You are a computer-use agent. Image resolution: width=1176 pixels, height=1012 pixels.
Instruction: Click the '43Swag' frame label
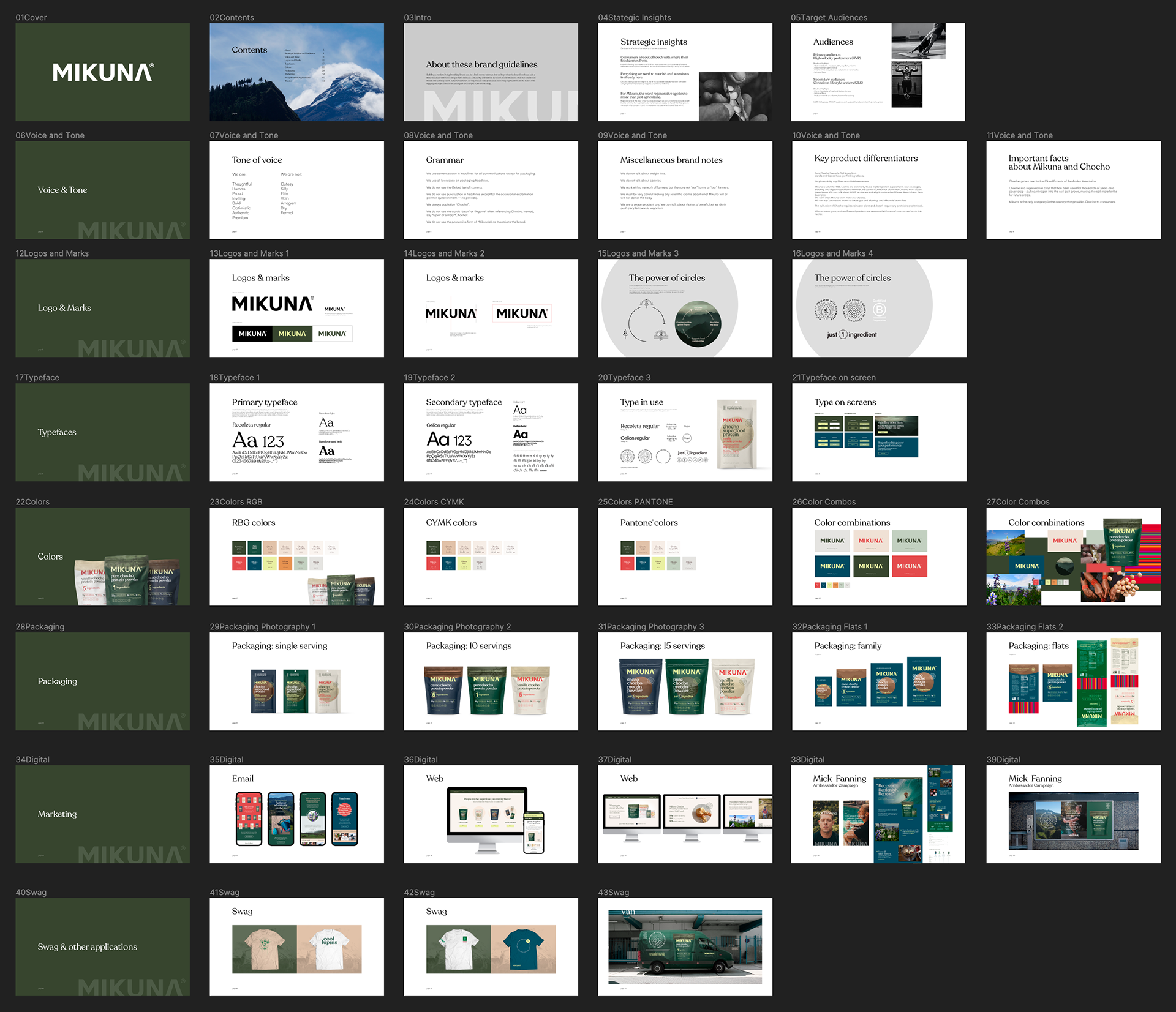click(614, 892)
